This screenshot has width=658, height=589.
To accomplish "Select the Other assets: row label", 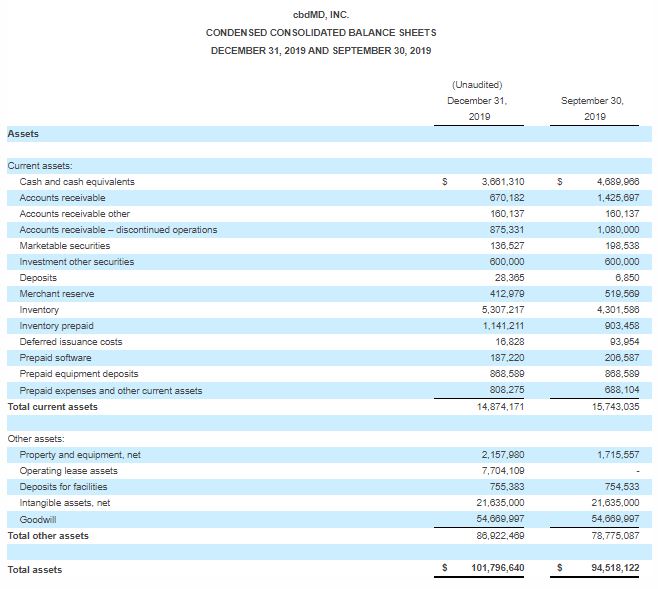I will 36,439.
